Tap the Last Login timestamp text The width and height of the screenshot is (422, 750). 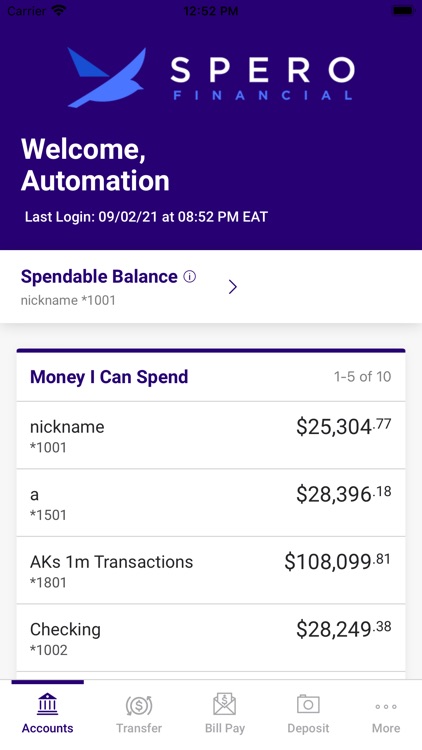pyautogui.click(x=146, y=217)
